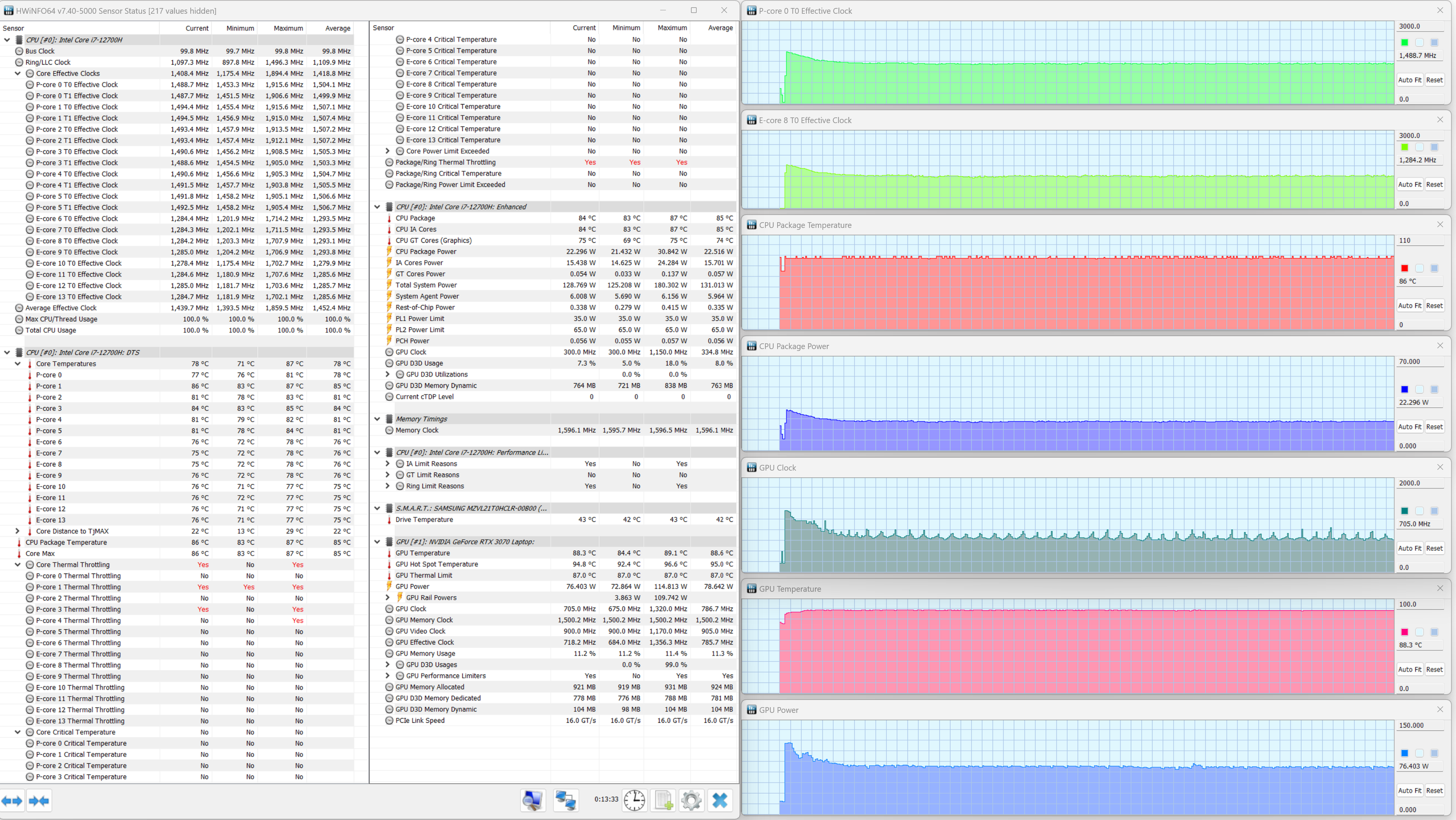Click the network remote monitors icon
This screenshot has width=1456, height=820.
(x=565, y=800)
